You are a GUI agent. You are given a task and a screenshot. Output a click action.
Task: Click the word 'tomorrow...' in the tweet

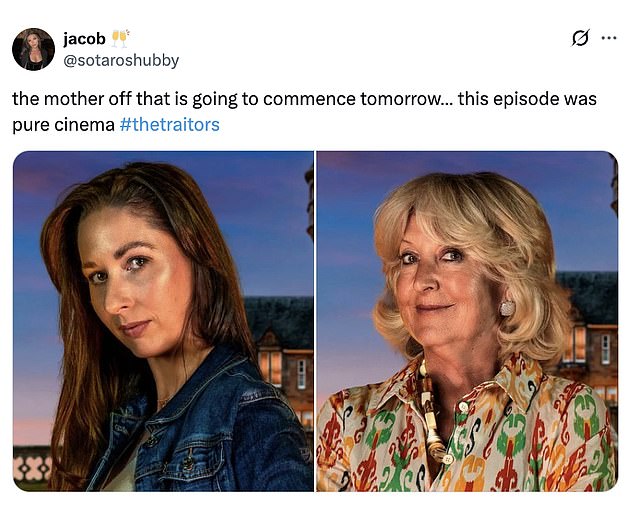tap(407, 100)
